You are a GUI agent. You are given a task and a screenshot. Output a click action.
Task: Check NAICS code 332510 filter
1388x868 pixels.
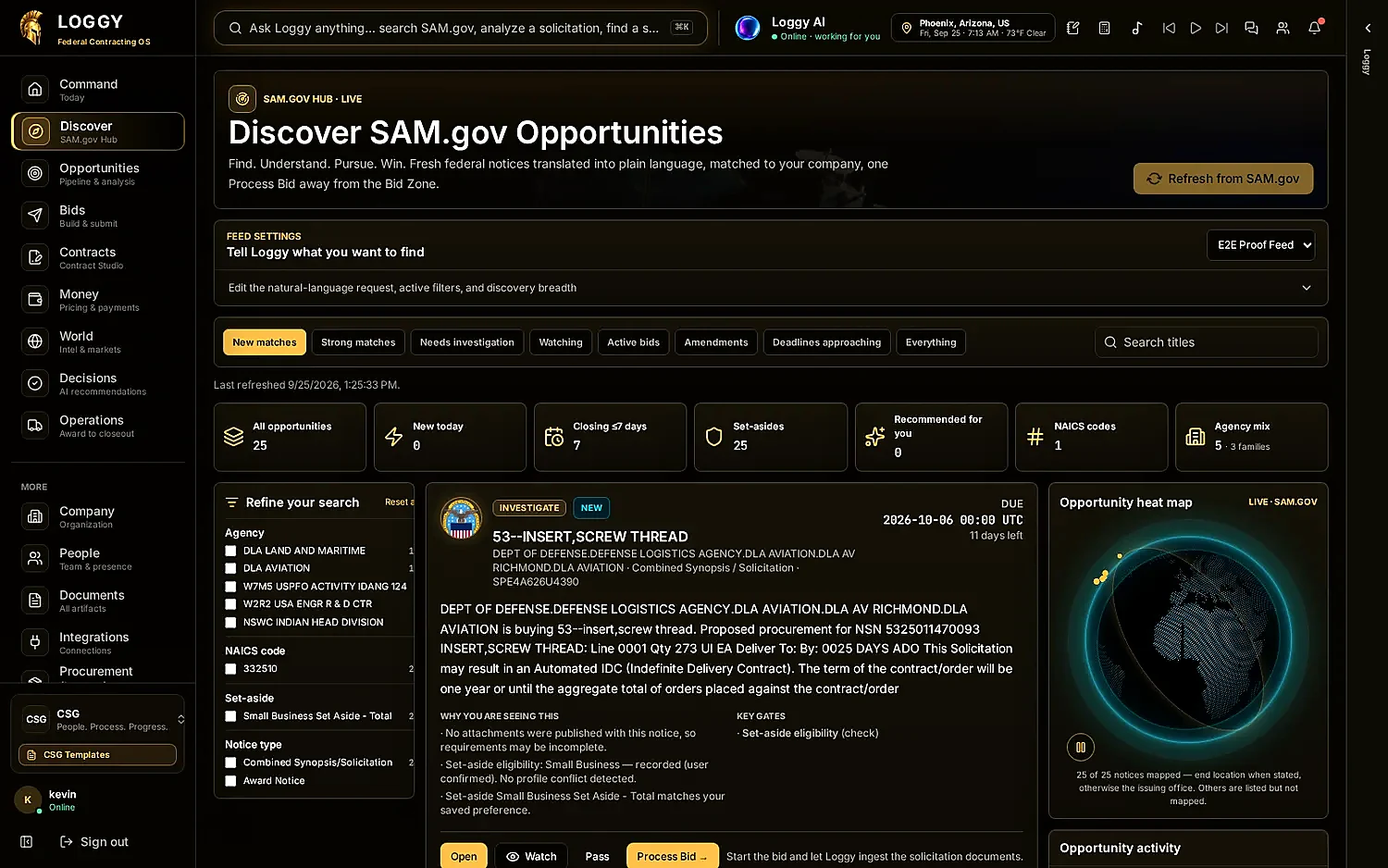pos(230,668)
